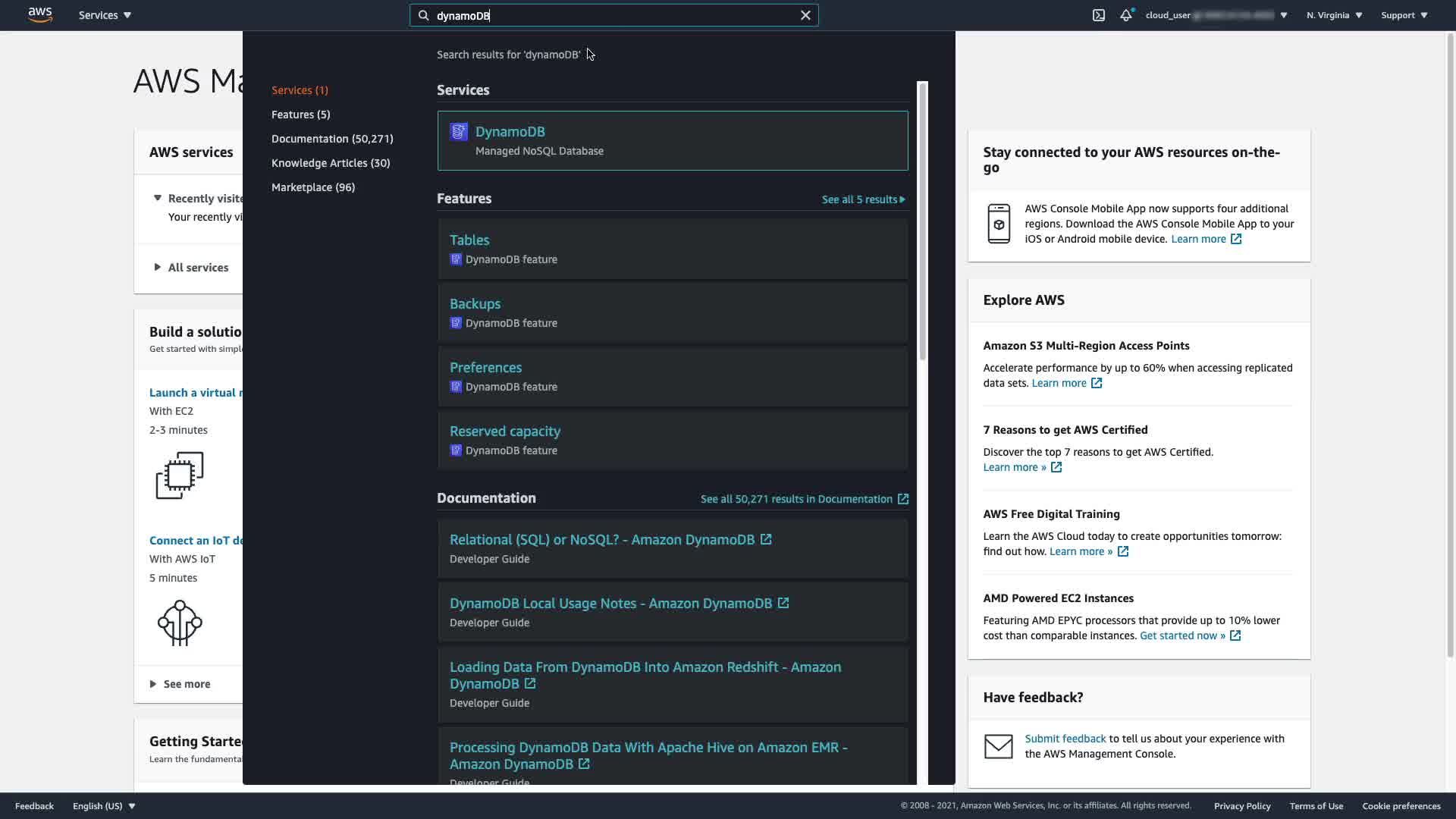Filter results by Marketplace (96)
Screen dimensions: 1456x819
(x=312, y=187)
